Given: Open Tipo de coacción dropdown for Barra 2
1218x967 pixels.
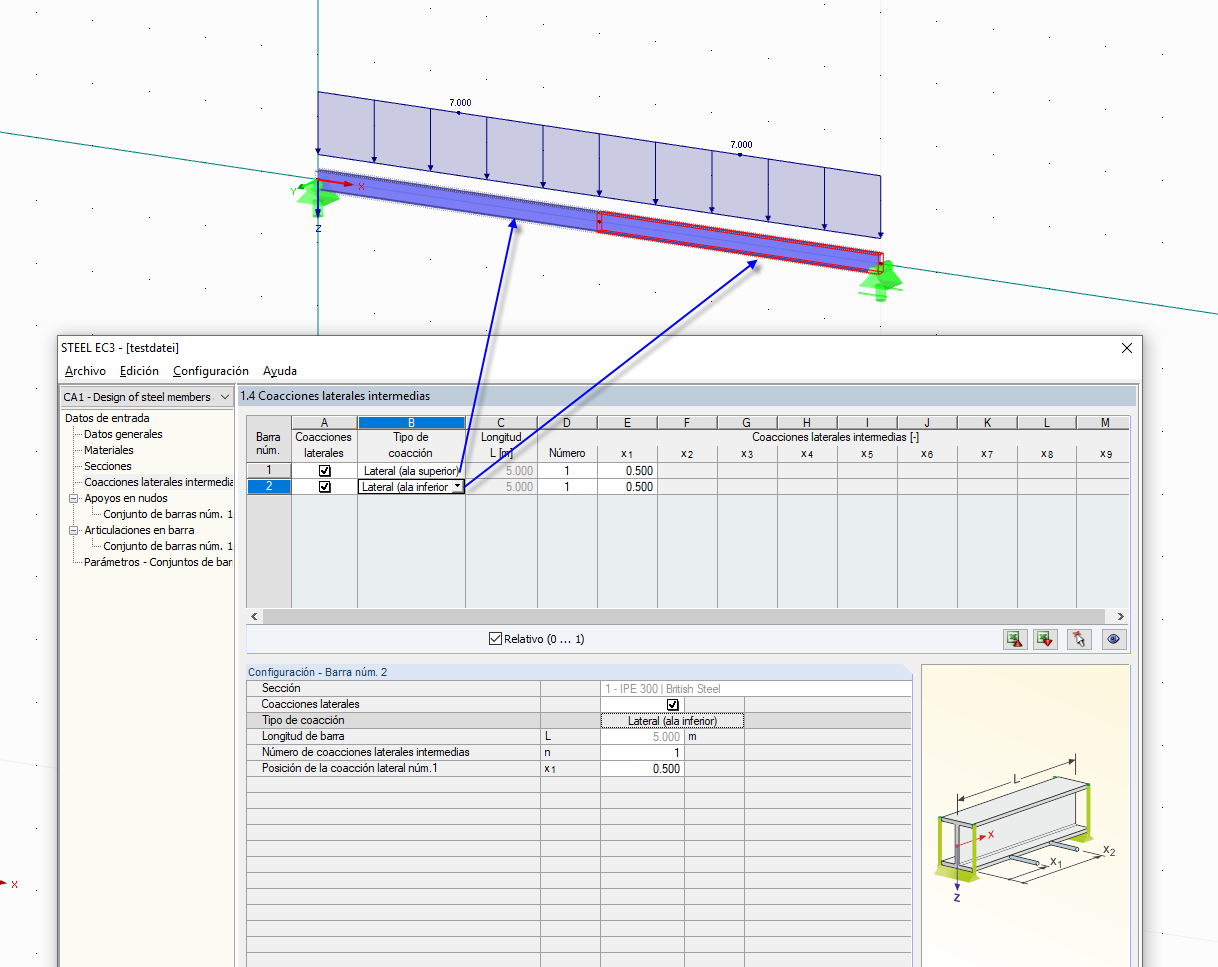Looking at the screenshot, I should [457, 487].
